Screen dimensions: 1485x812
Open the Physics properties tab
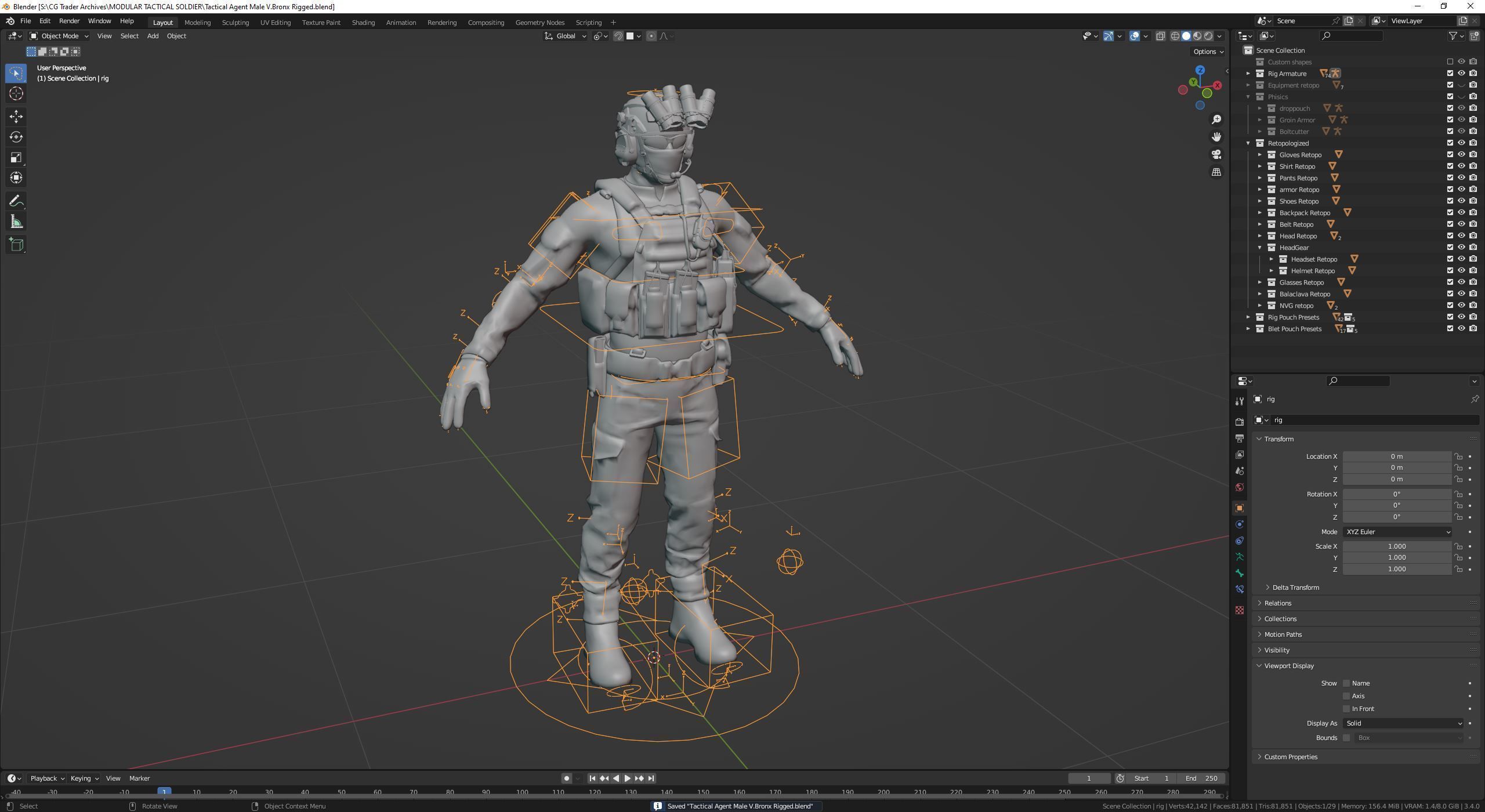[1240, 524]
